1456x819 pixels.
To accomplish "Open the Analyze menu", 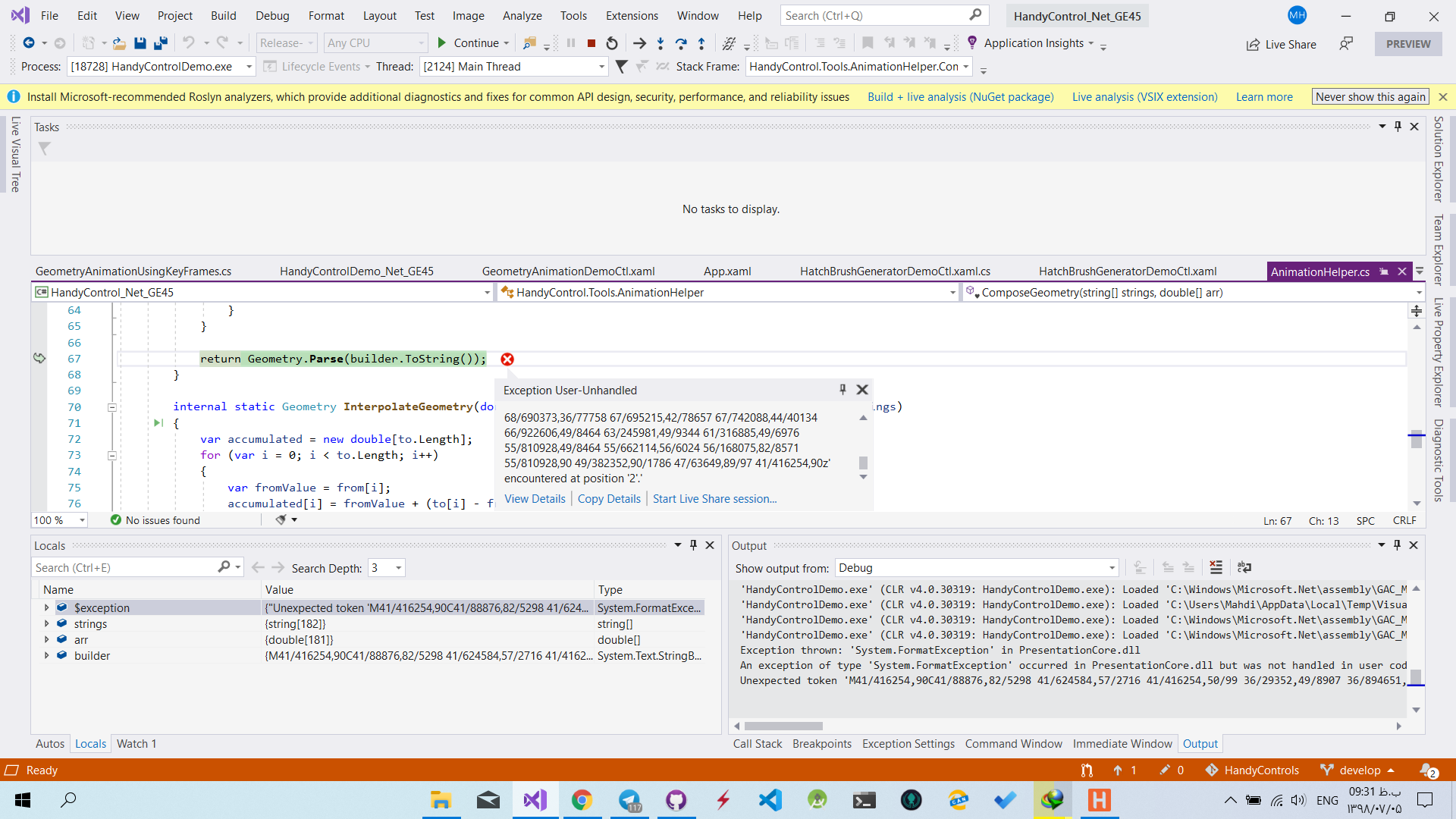I will (x=522, y=16).
